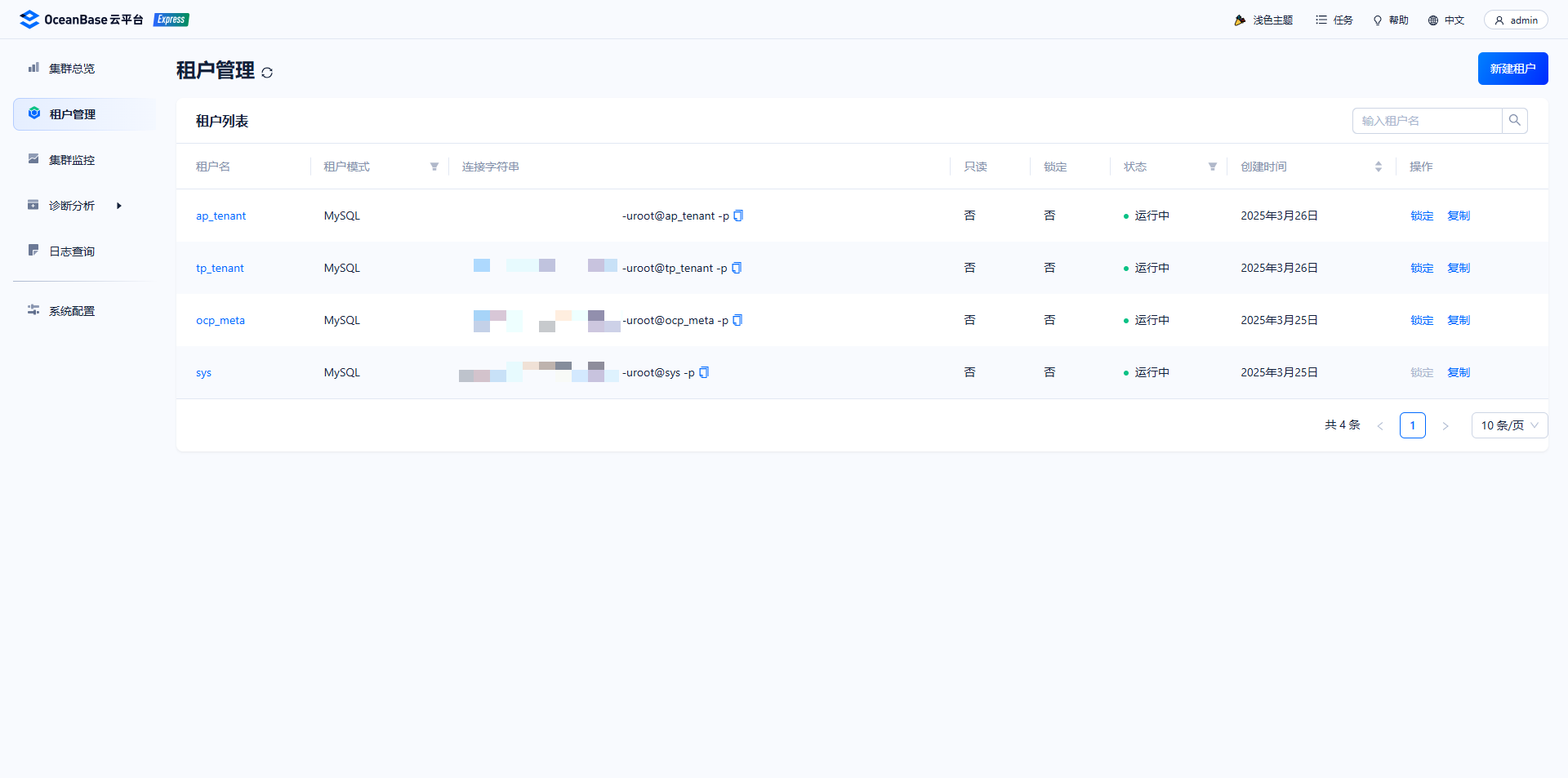Click the 租户管理 sidebar icon
Viewport: 1568px width, 778px height.
(x=33, y=113)
